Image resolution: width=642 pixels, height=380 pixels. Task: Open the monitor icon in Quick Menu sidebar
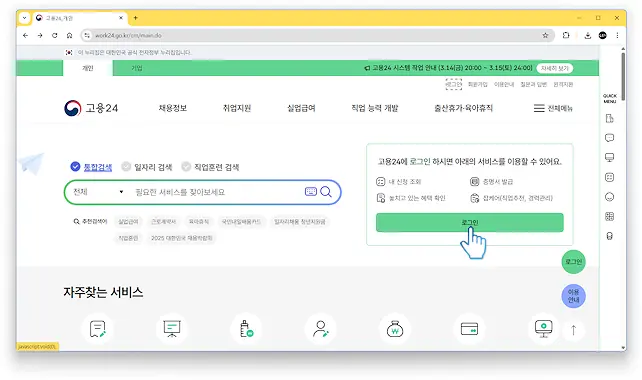coord(610,158)
